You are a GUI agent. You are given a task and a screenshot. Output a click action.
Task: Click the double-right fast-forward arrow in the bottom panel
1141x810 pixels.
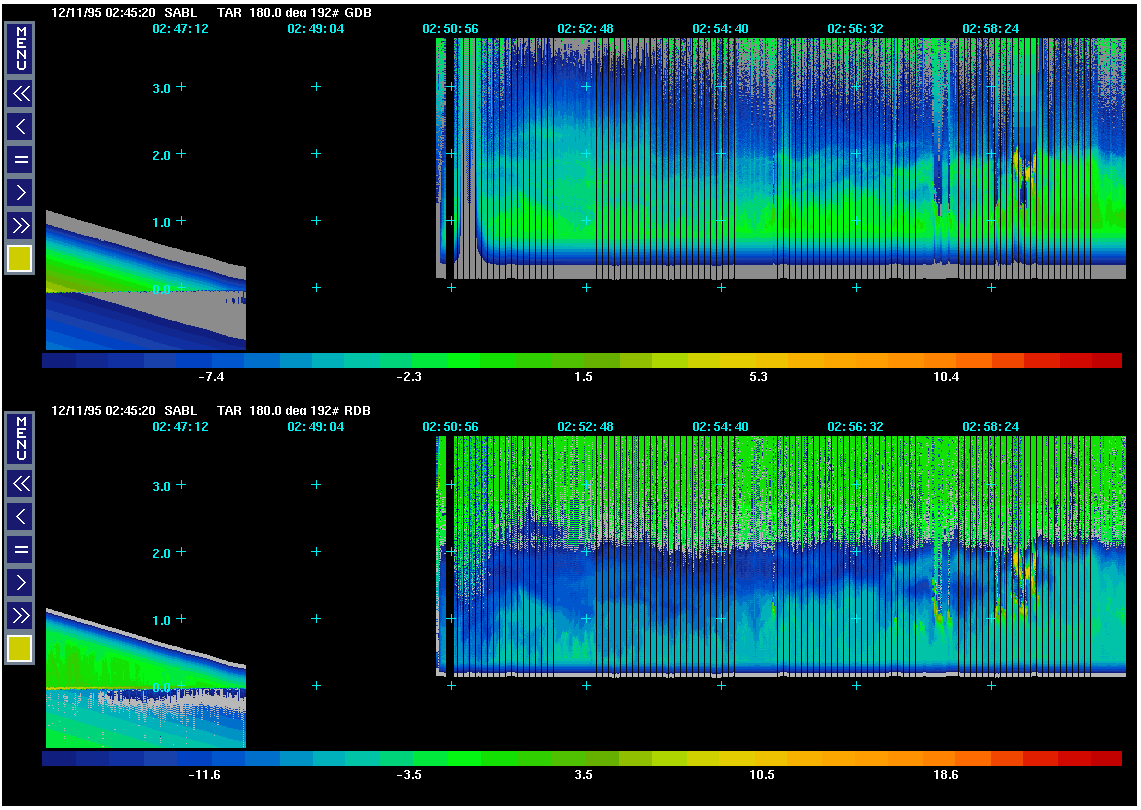point(20,614)
